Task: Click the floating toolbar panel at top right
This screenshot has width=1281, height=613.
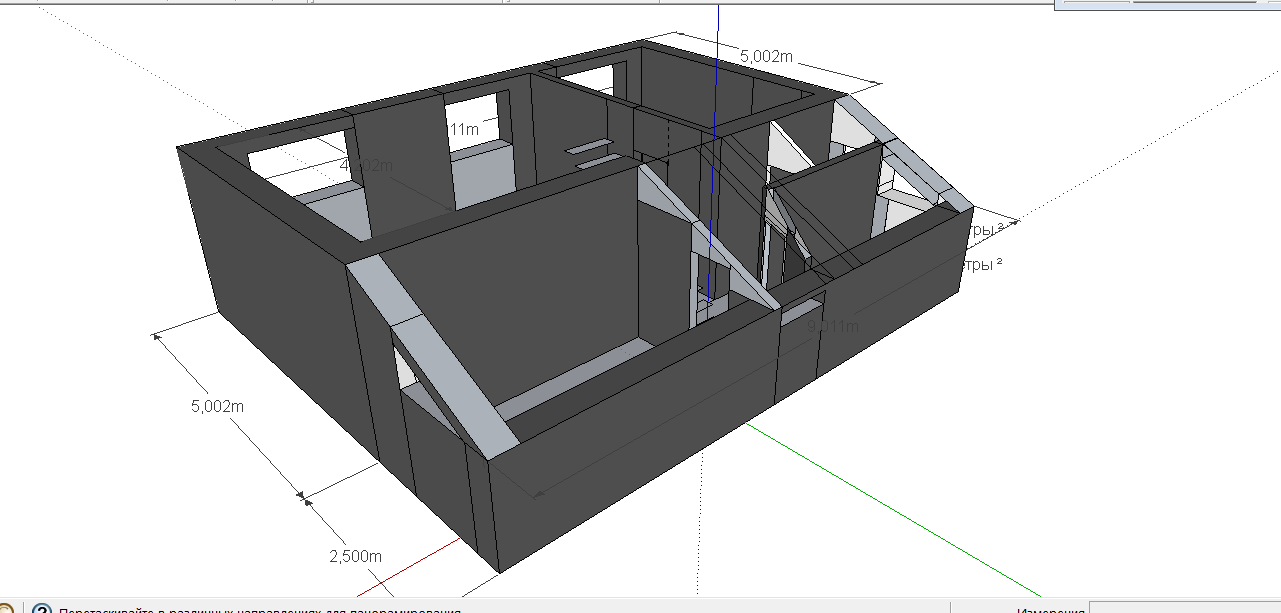Action: [x=1166, y=4]
